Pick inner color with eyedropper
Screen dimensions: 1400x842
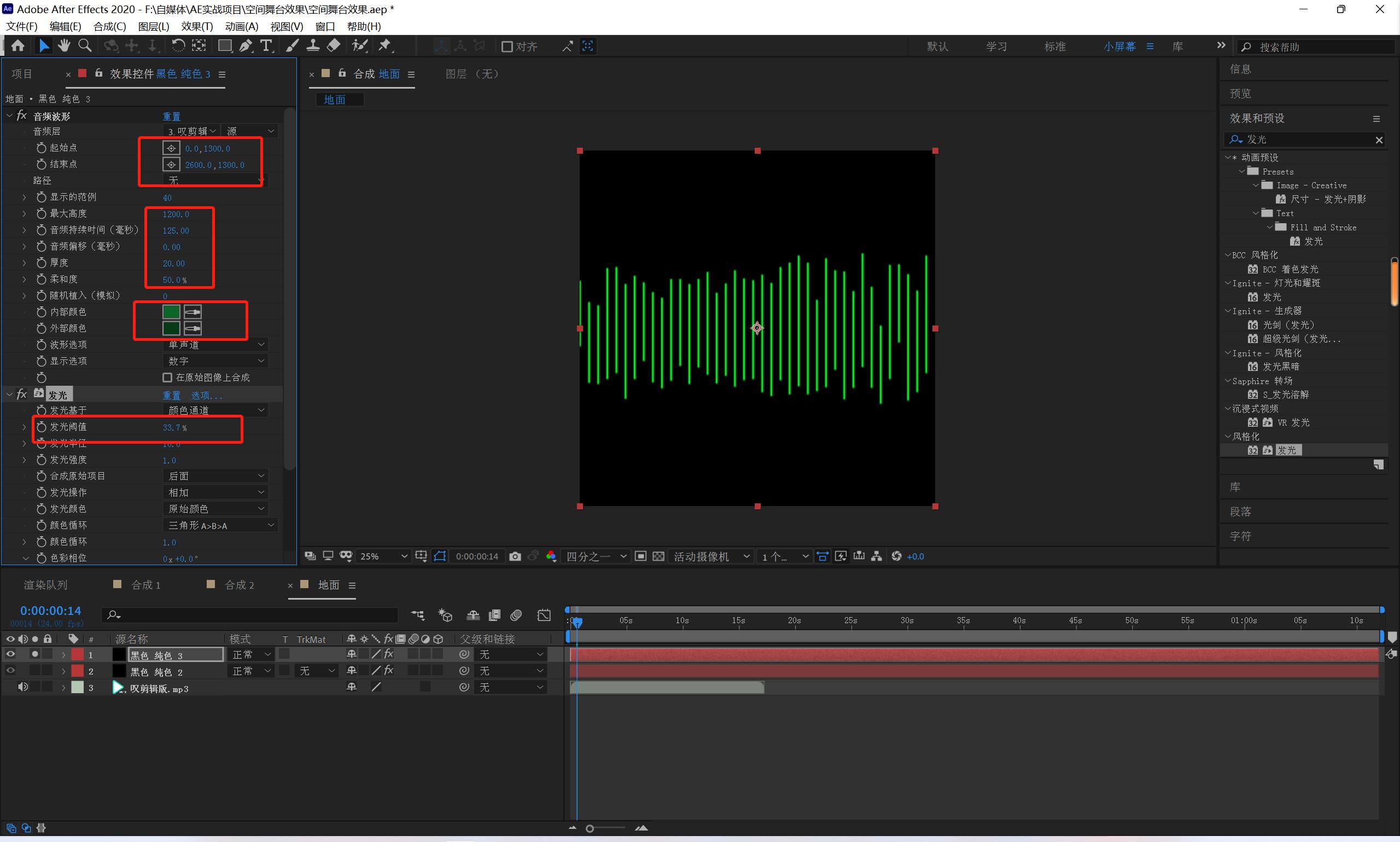193,311
